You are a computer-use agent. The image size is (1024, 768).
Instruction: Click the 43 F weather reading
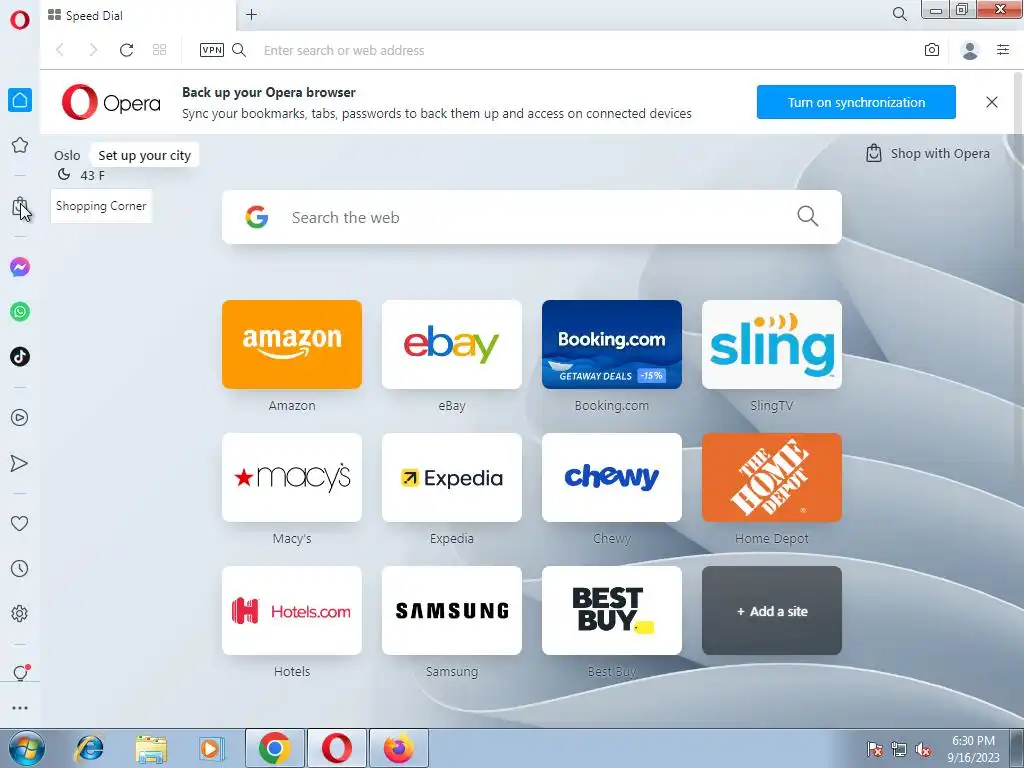point(92,175)
